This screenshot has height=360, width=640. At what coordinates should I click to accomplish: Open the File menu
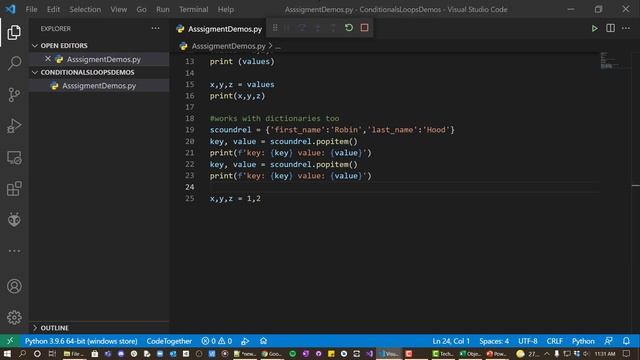31,9
